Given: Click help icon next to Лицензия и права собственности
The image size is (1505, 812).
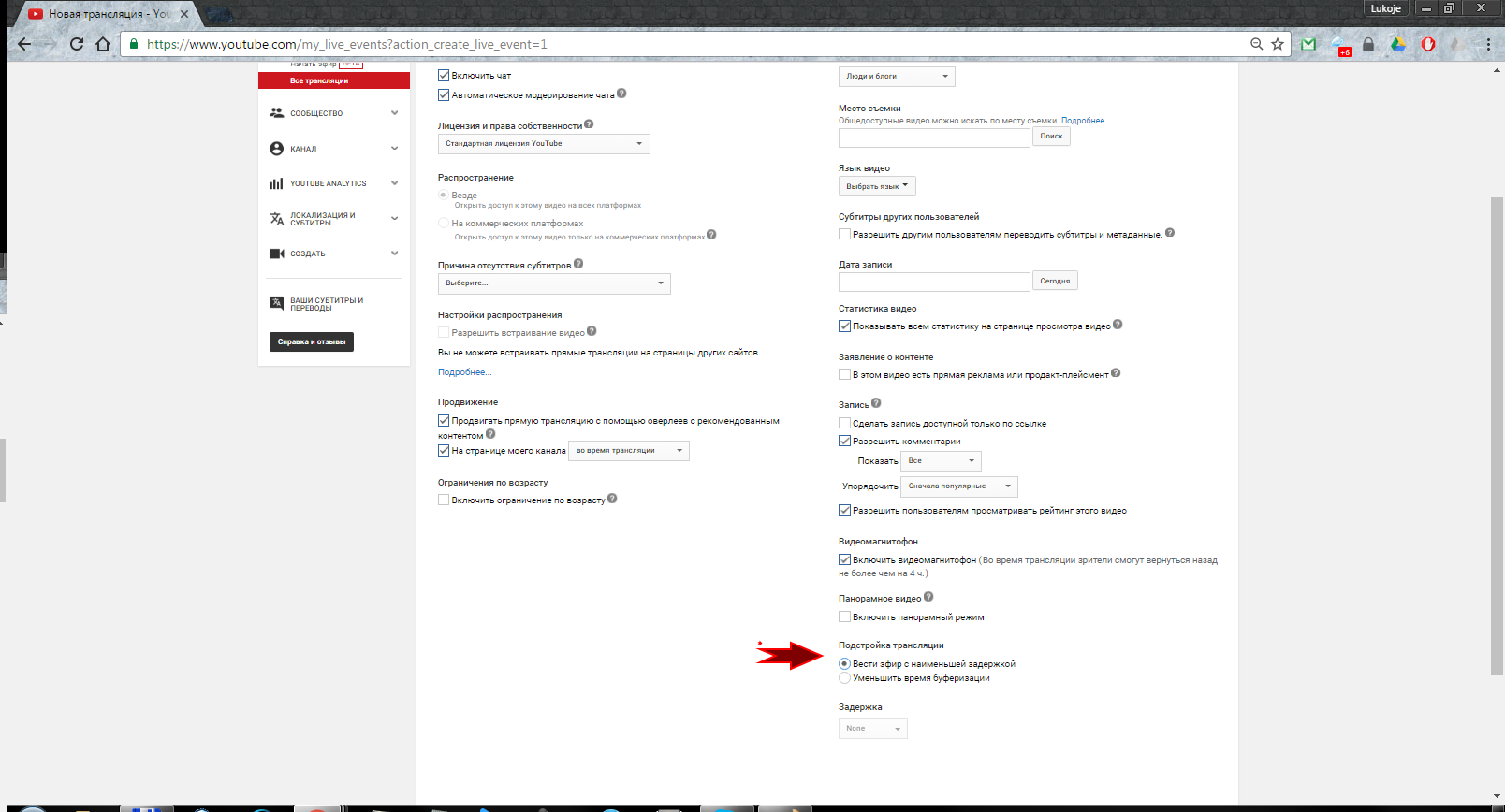Looking at the screenshot, I should point(589,124).
